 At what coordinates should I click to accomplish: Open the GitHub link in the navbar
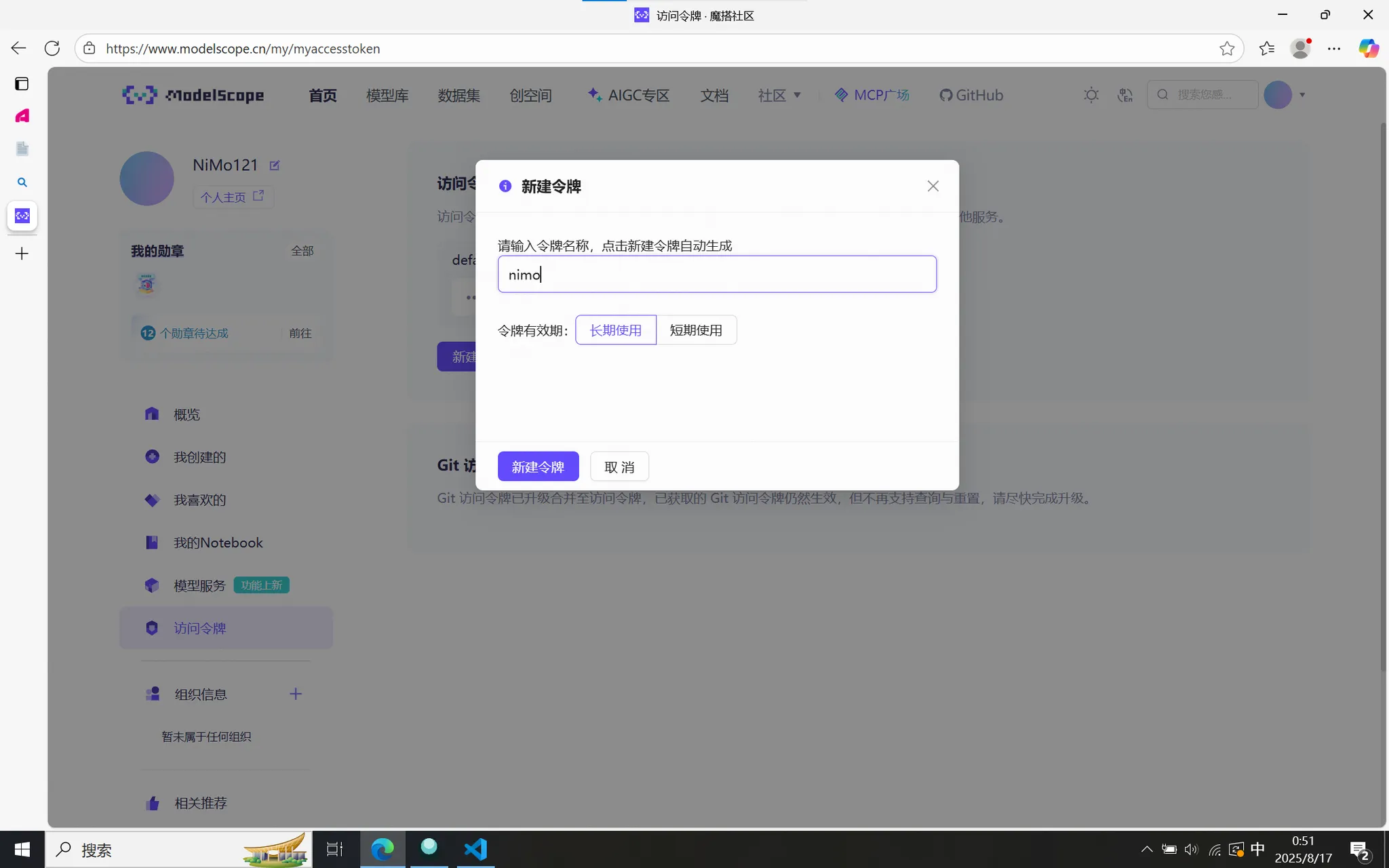(971, 95)
